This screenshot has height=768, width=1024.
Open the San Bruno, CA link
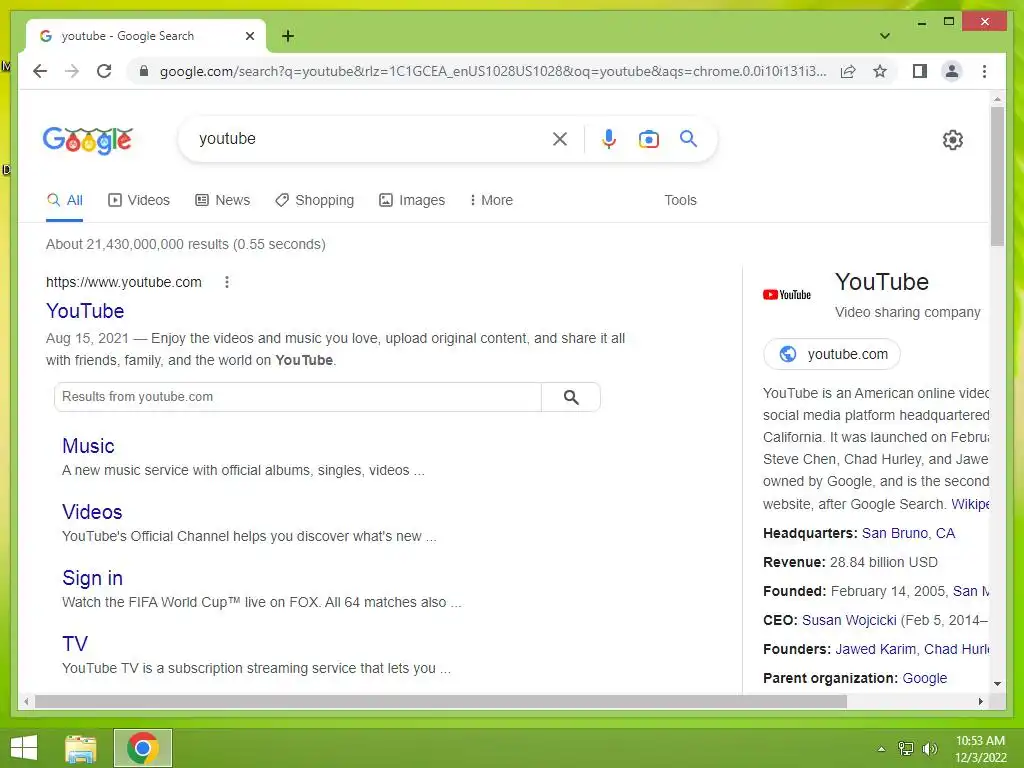click(908, 534)
